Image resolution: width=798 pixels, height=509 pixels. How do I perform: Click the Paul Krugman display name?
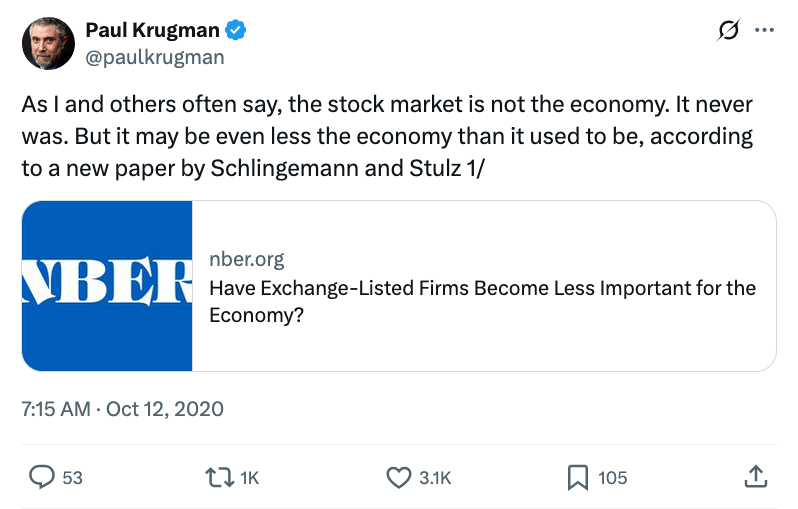coord(154,31)
